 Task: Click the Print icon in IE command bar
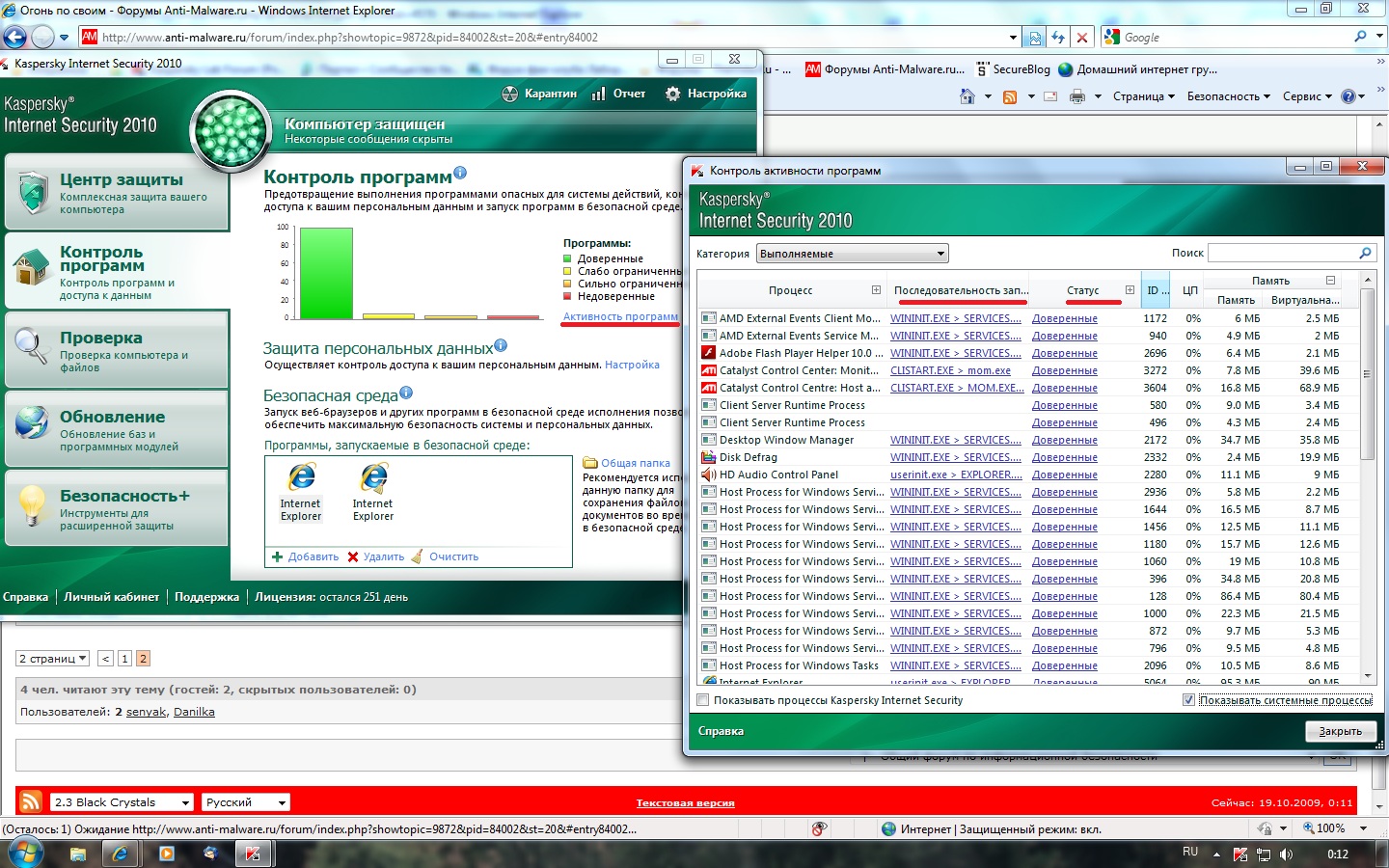1077,96
